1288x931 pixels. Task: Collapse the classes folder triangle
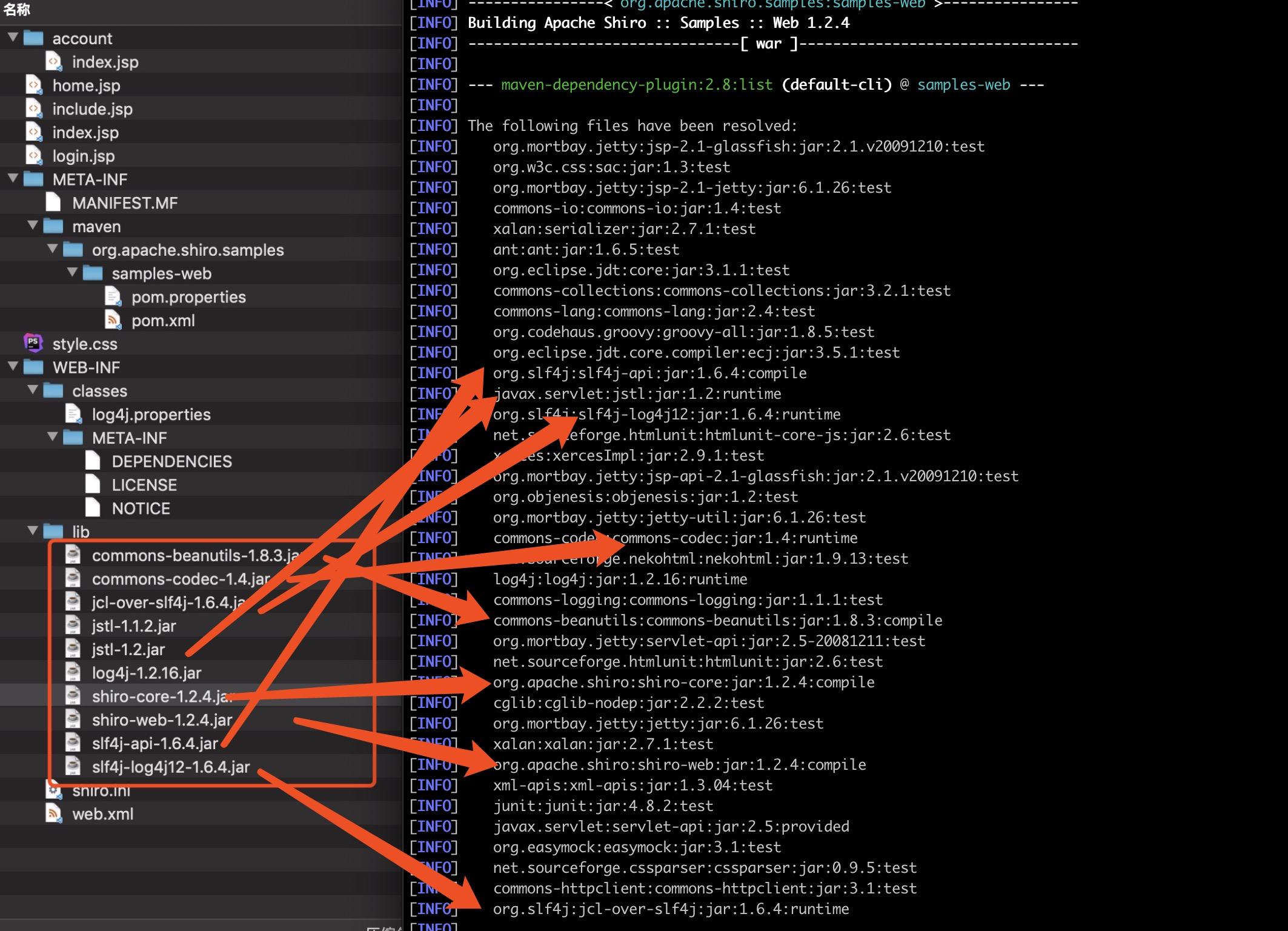pos(33,390)
